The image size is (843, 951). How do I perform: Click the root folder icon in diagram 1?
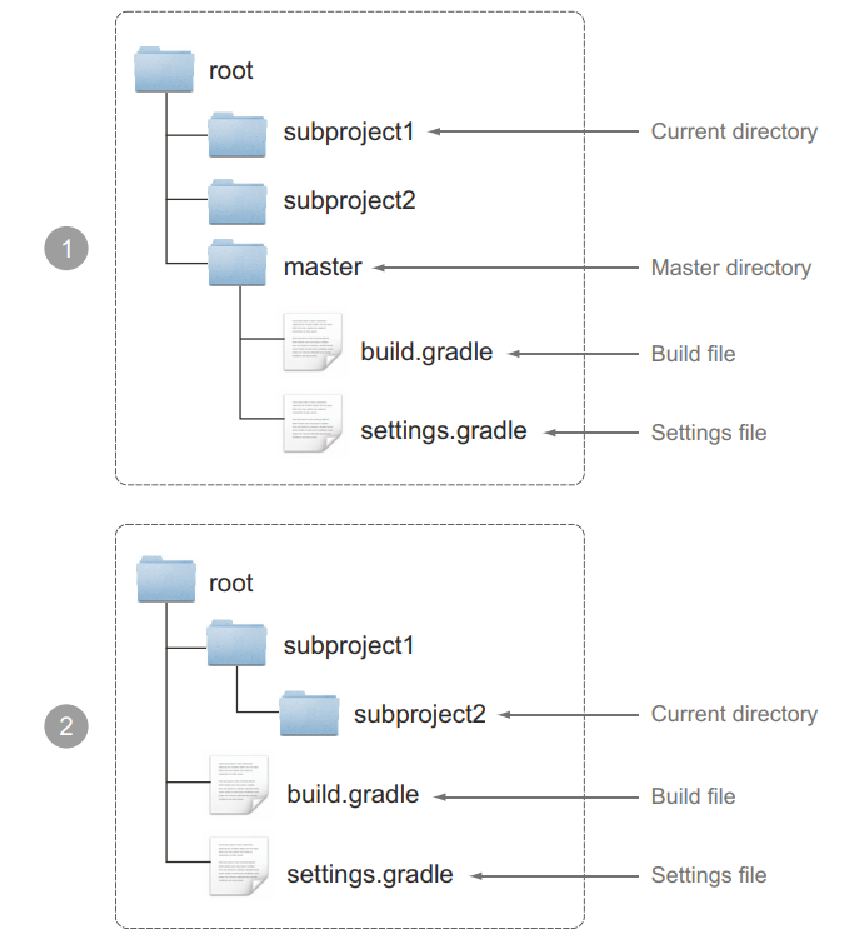pos(164,69)
